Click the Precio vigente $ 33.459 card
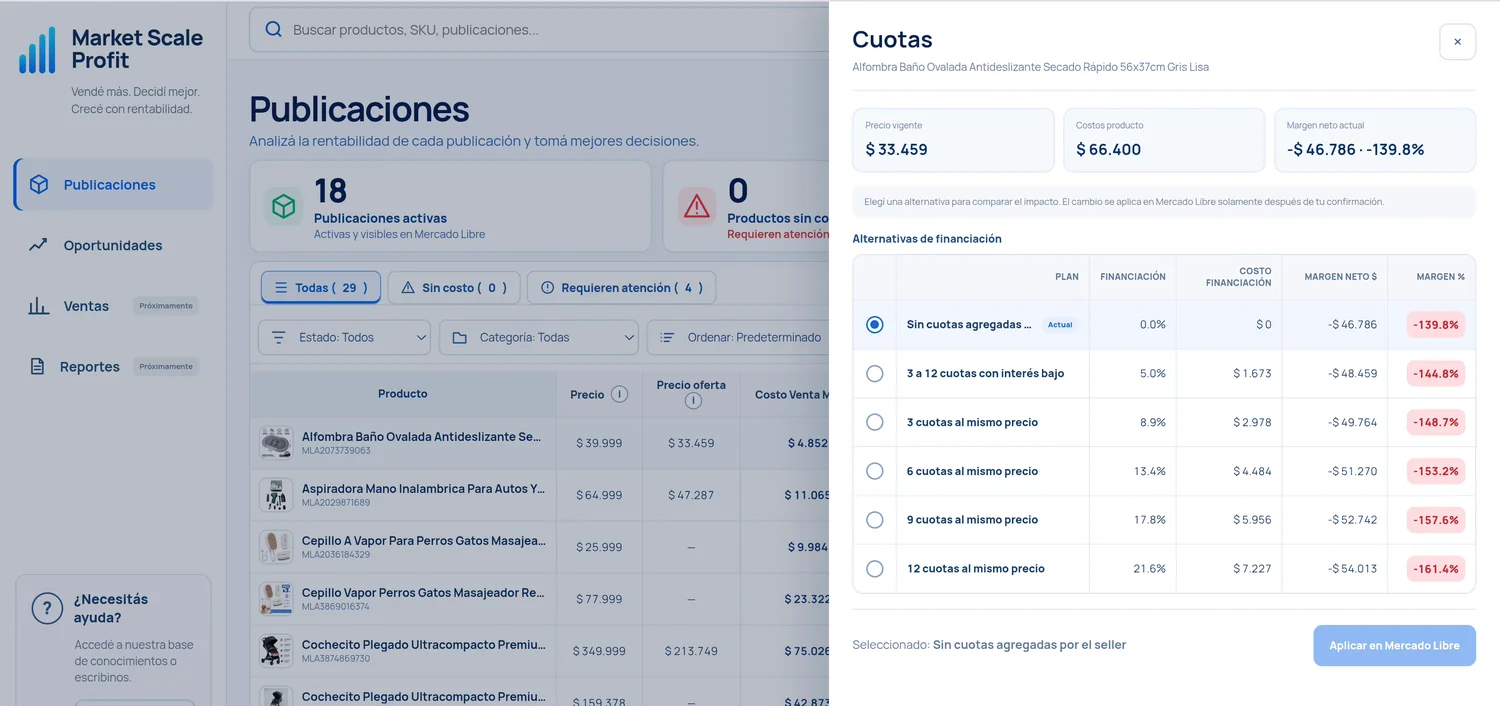 click(x=953, y=140)
